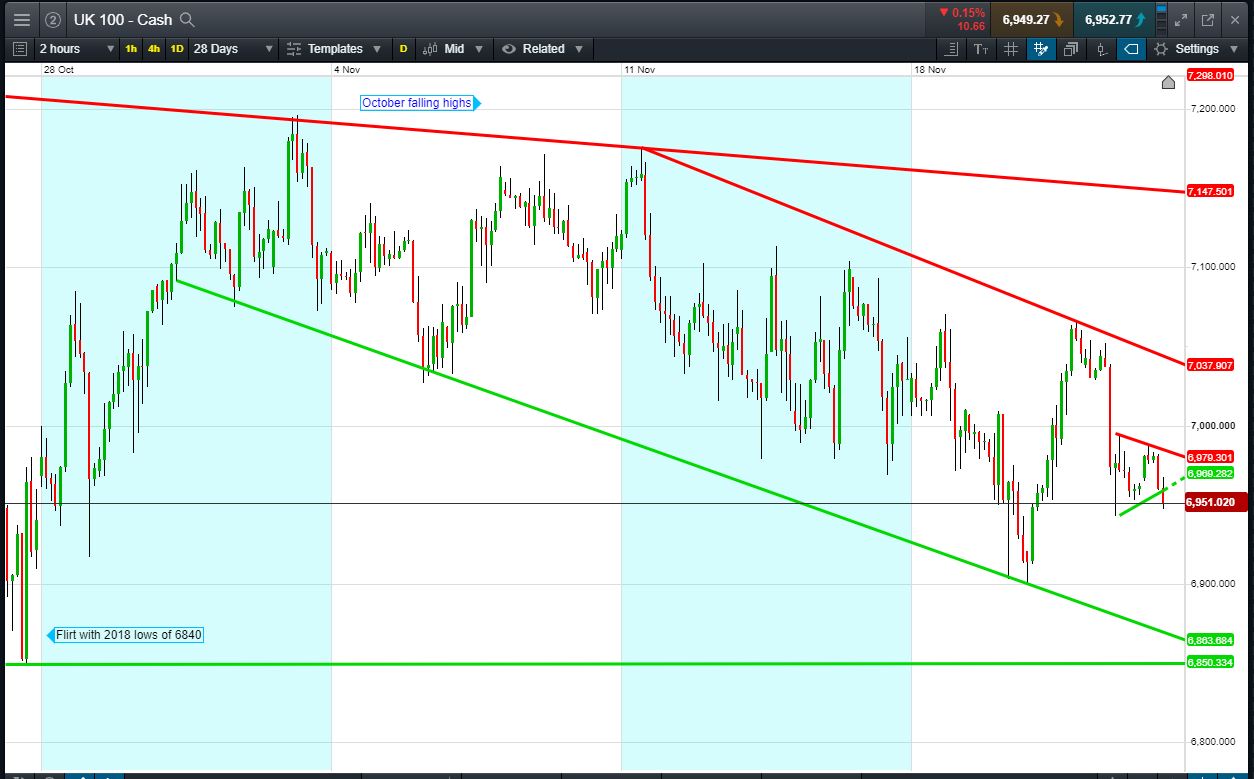
Task: Click the price depth ladder indicator
Action: pos(1160,19)
